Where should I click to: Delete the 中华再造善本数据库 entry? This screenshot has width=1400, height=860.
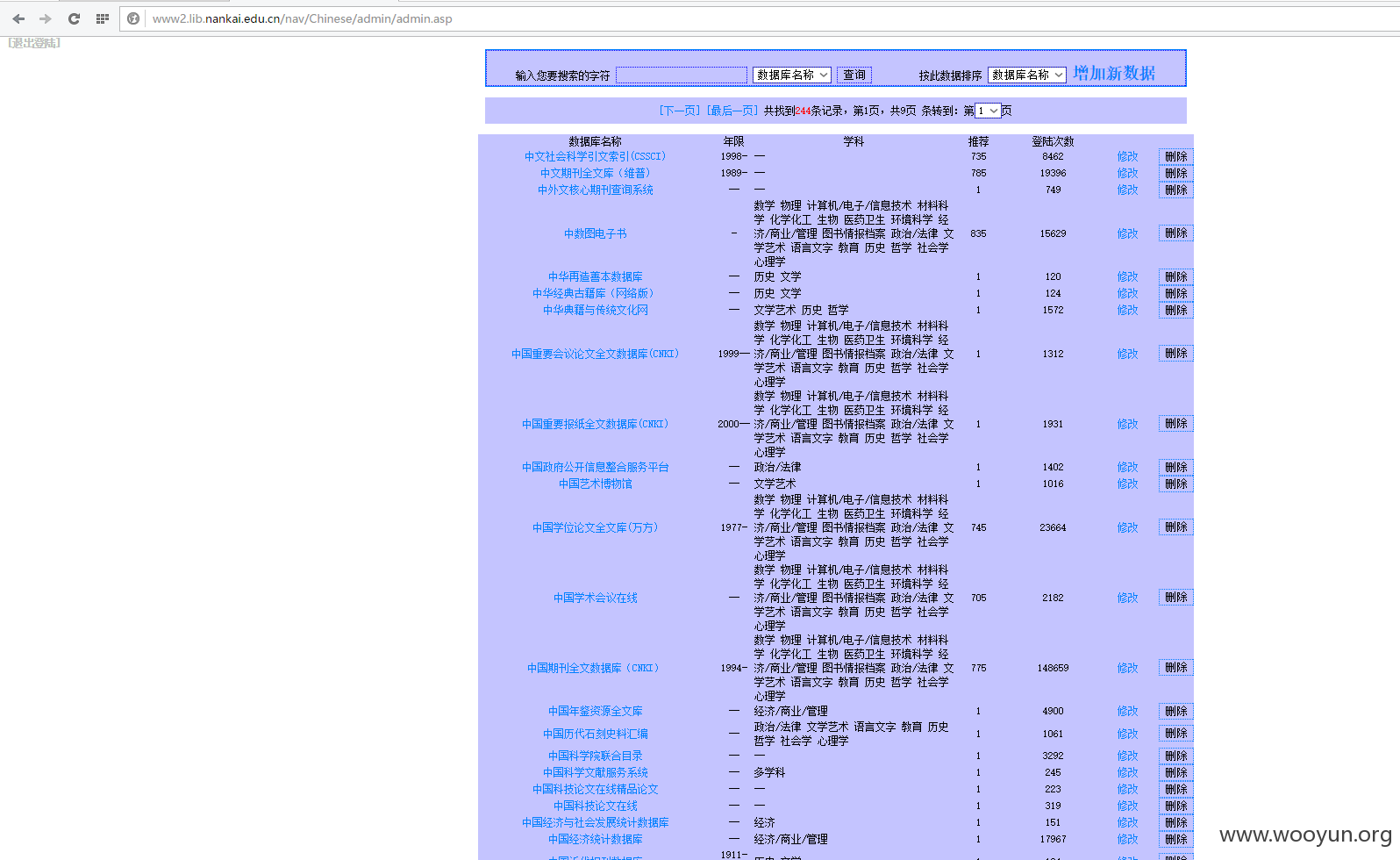pos(1176,276)
